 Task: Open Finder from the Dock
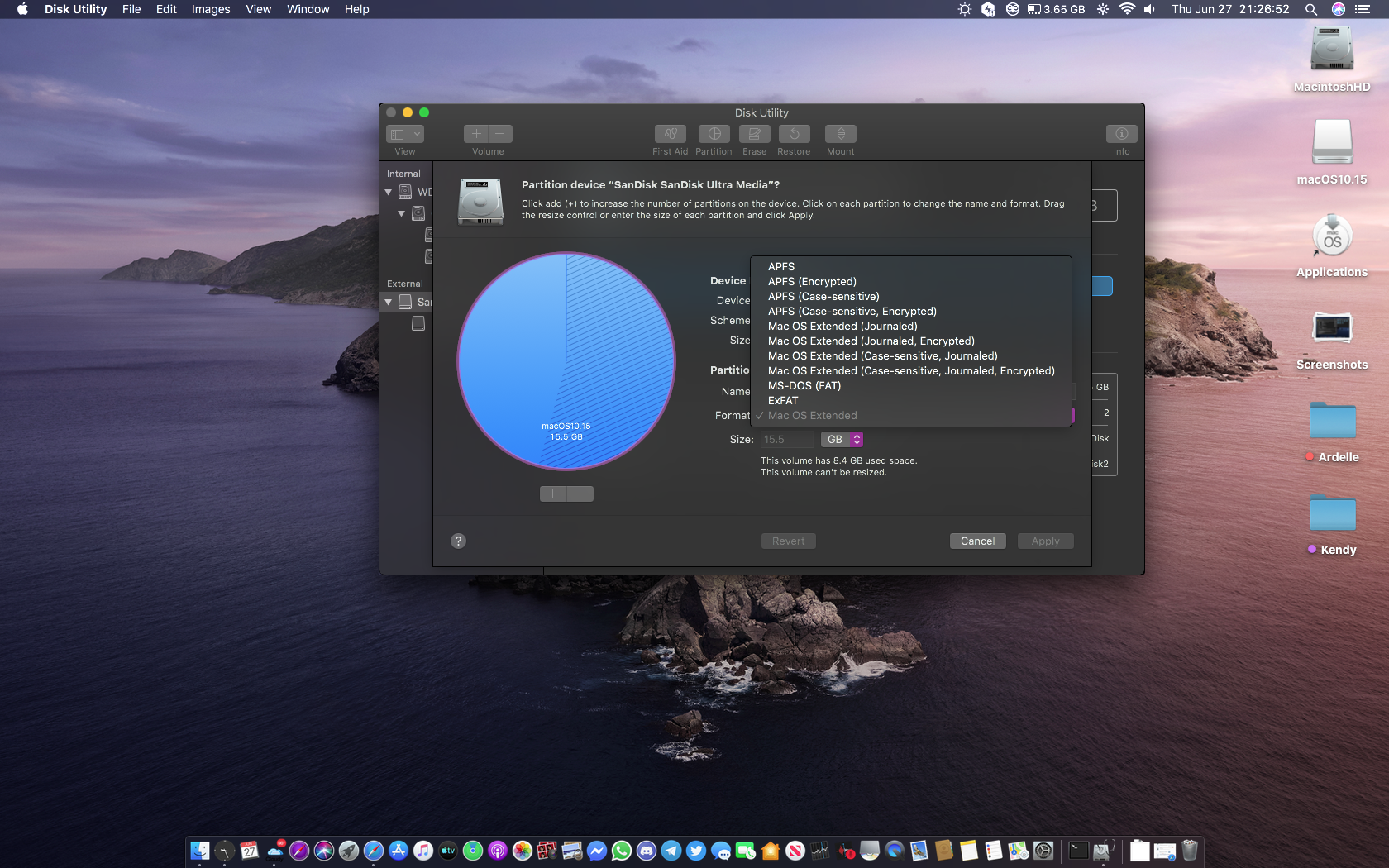pos(200,851)
